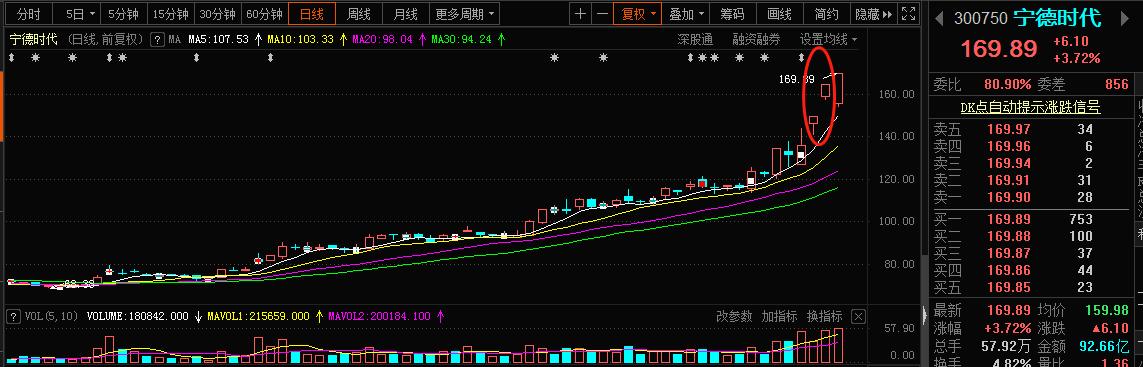This screenshot has height=367, width=1143.
Task: Expand 设置均线 moving average settings
Action: point(829,39)
